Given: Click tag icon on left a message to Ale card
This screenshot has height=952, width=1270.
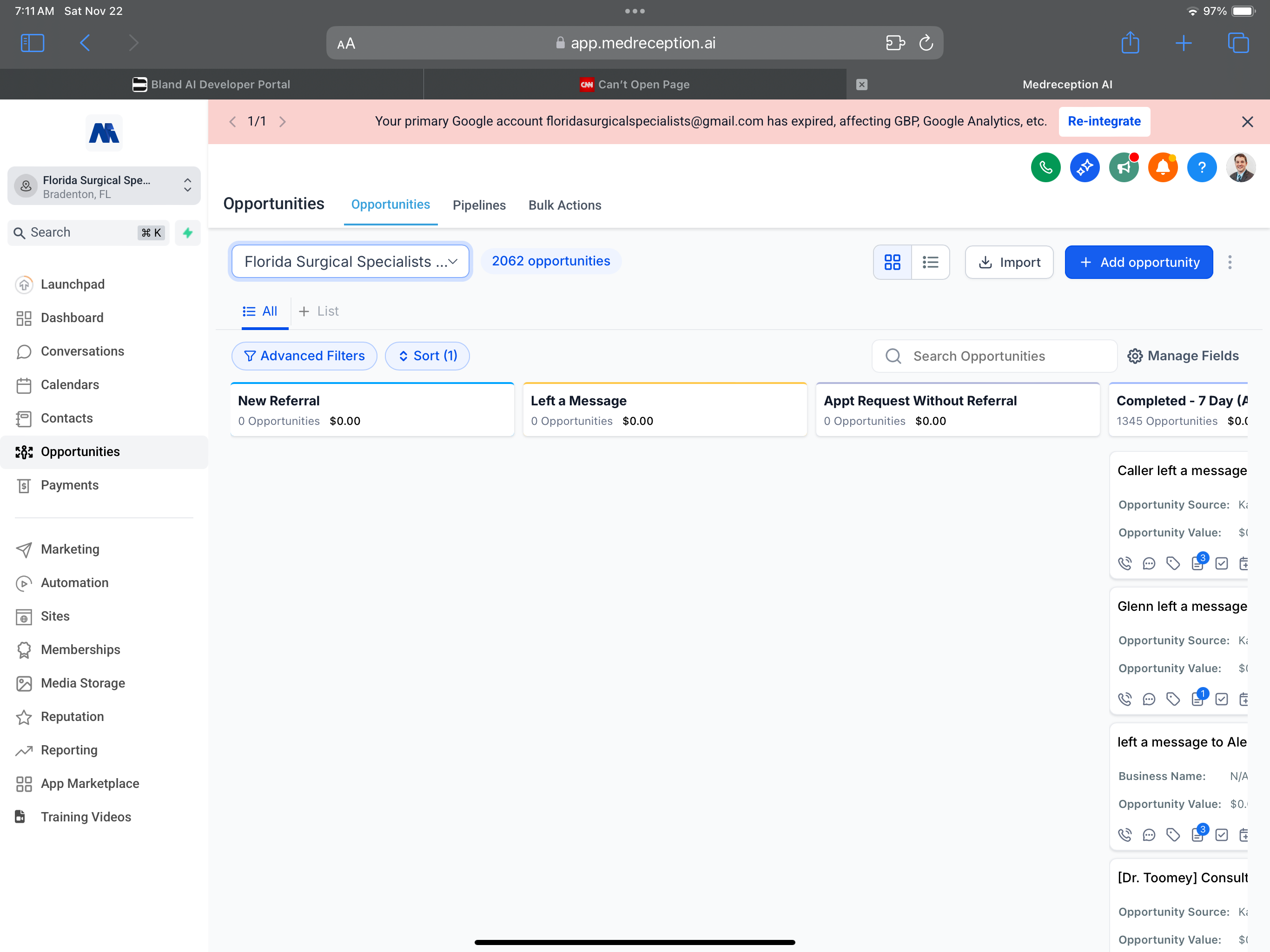Looking at the screenshot, I should tap(1173, 835).
